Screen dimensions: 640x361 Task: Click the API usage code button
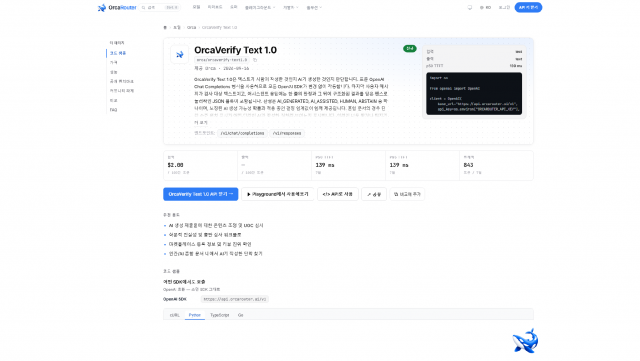pos(338,194)
